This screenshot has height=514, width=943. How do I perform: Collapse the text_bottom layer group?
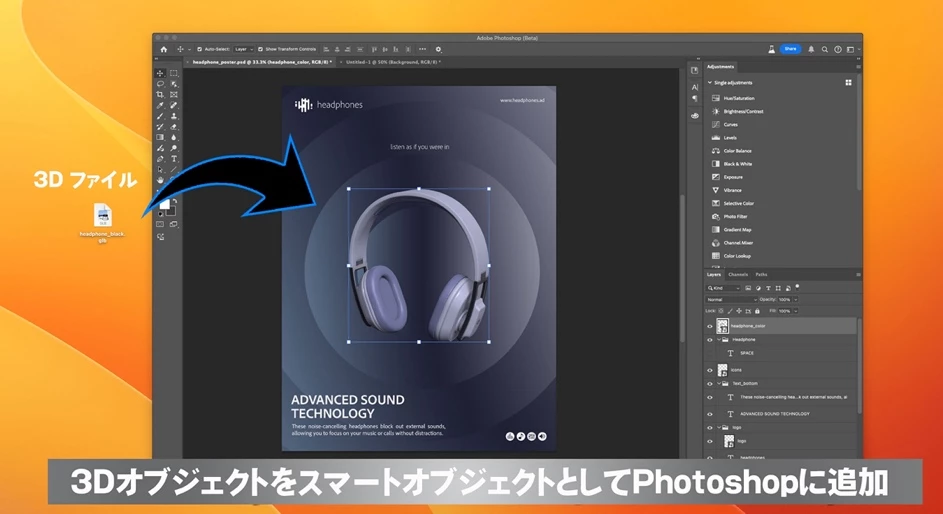pos(719,384)
